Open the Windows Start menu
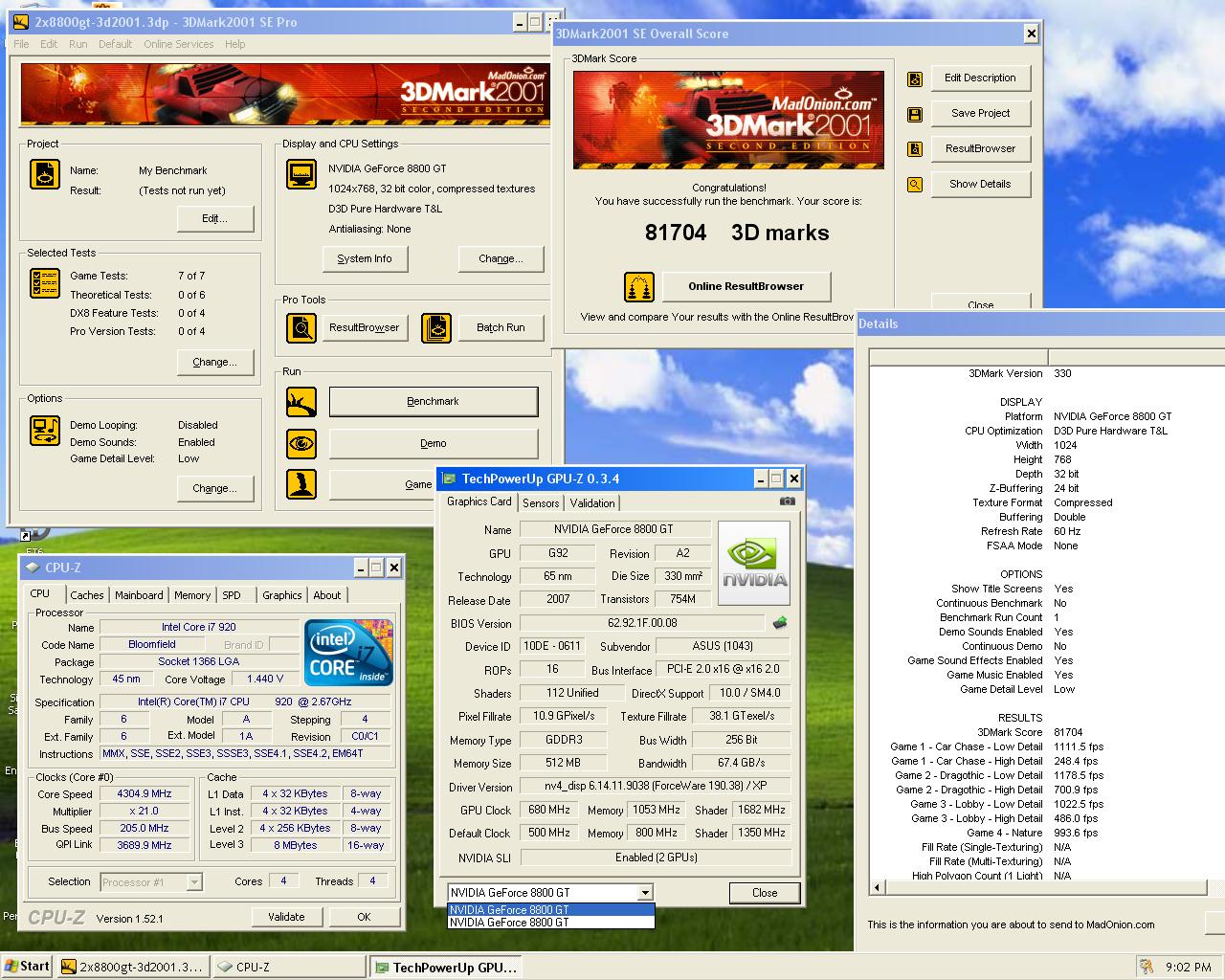Screen dimensions: 1225x980 coord(27,967)
